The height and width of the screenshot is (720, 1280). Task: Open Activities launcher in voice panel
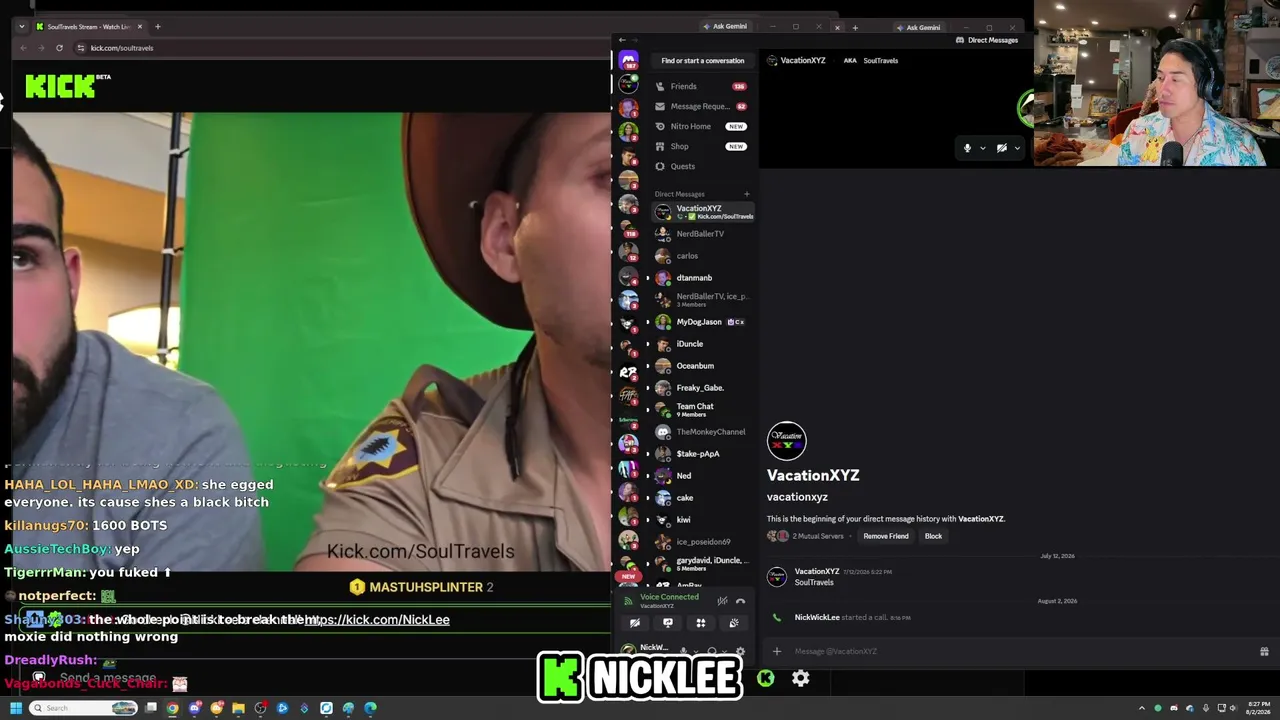pyautogui.click(x=701, y=623)
